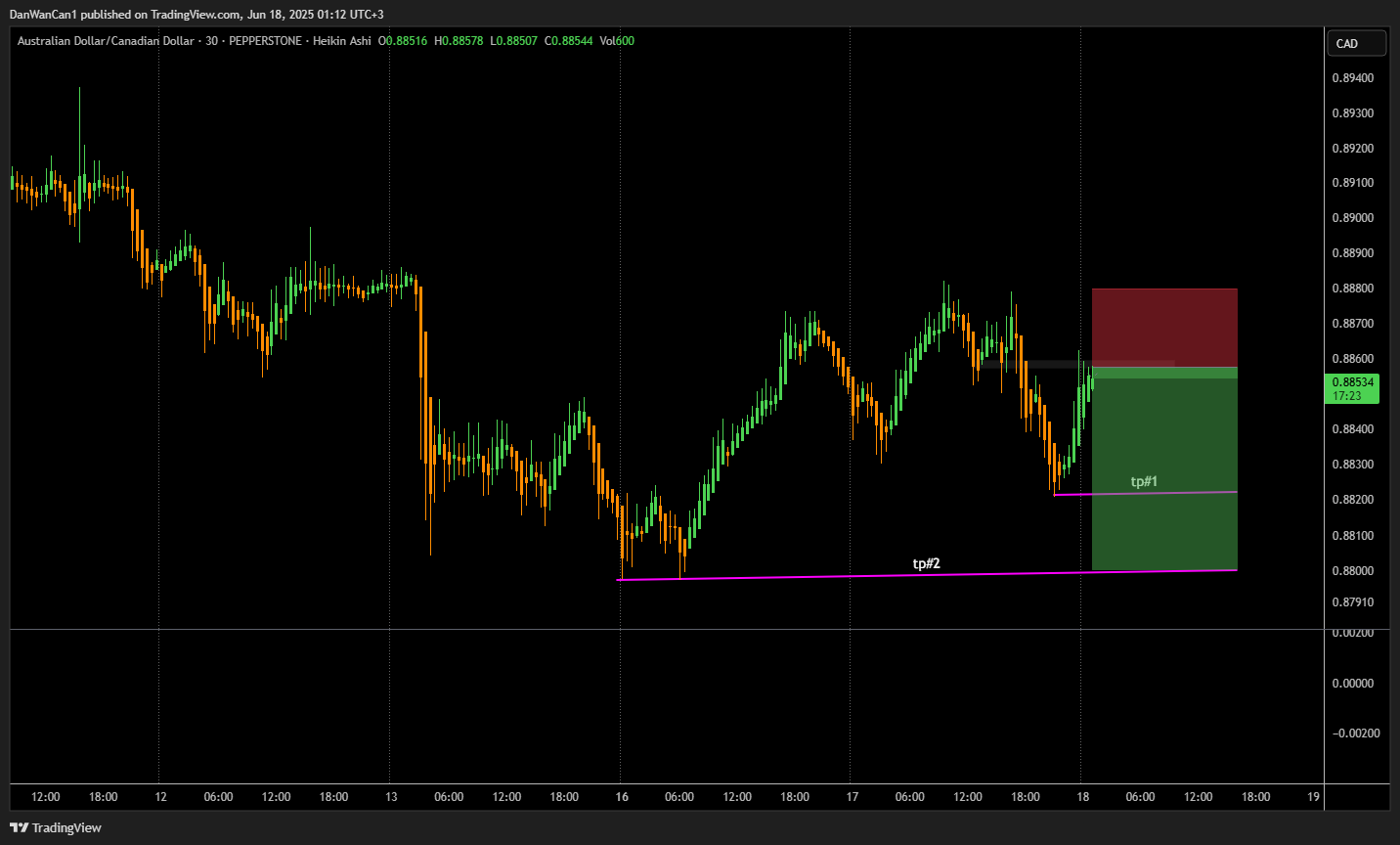
Task: Click the date label 19 on time axis
Action: pos(1314,797)
